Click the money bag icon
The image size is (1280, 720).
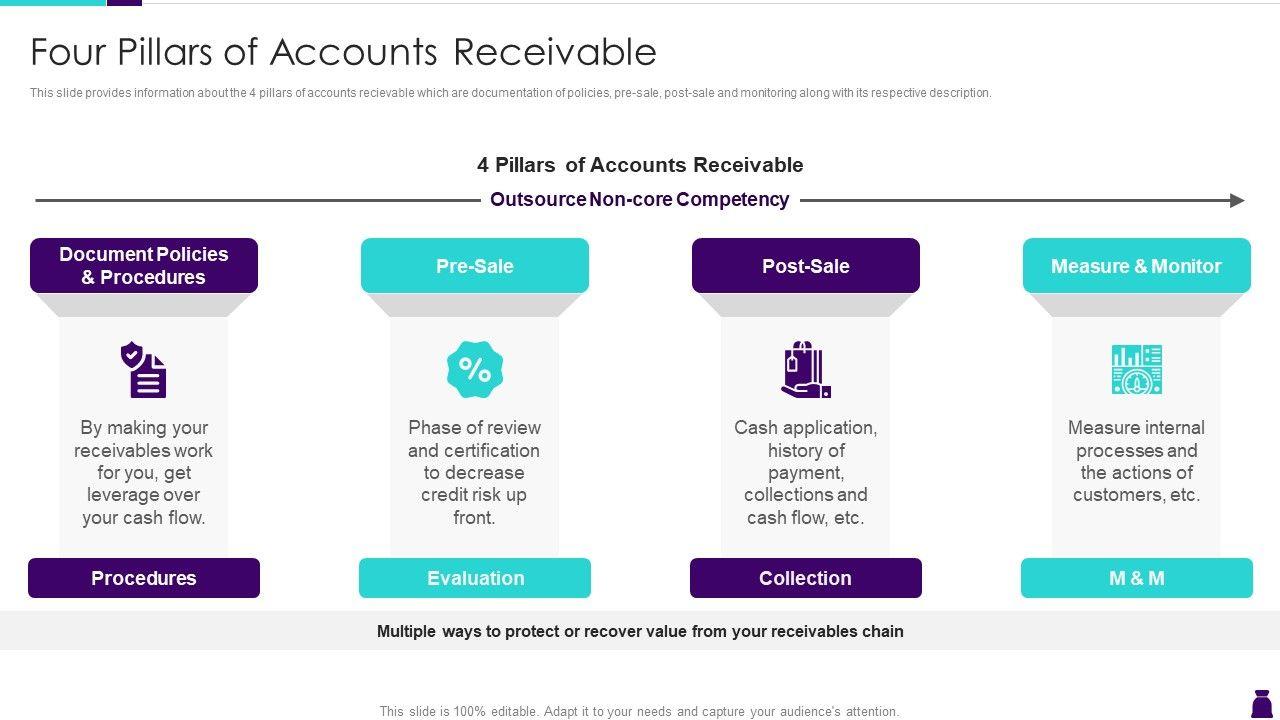click(1261, 703)
